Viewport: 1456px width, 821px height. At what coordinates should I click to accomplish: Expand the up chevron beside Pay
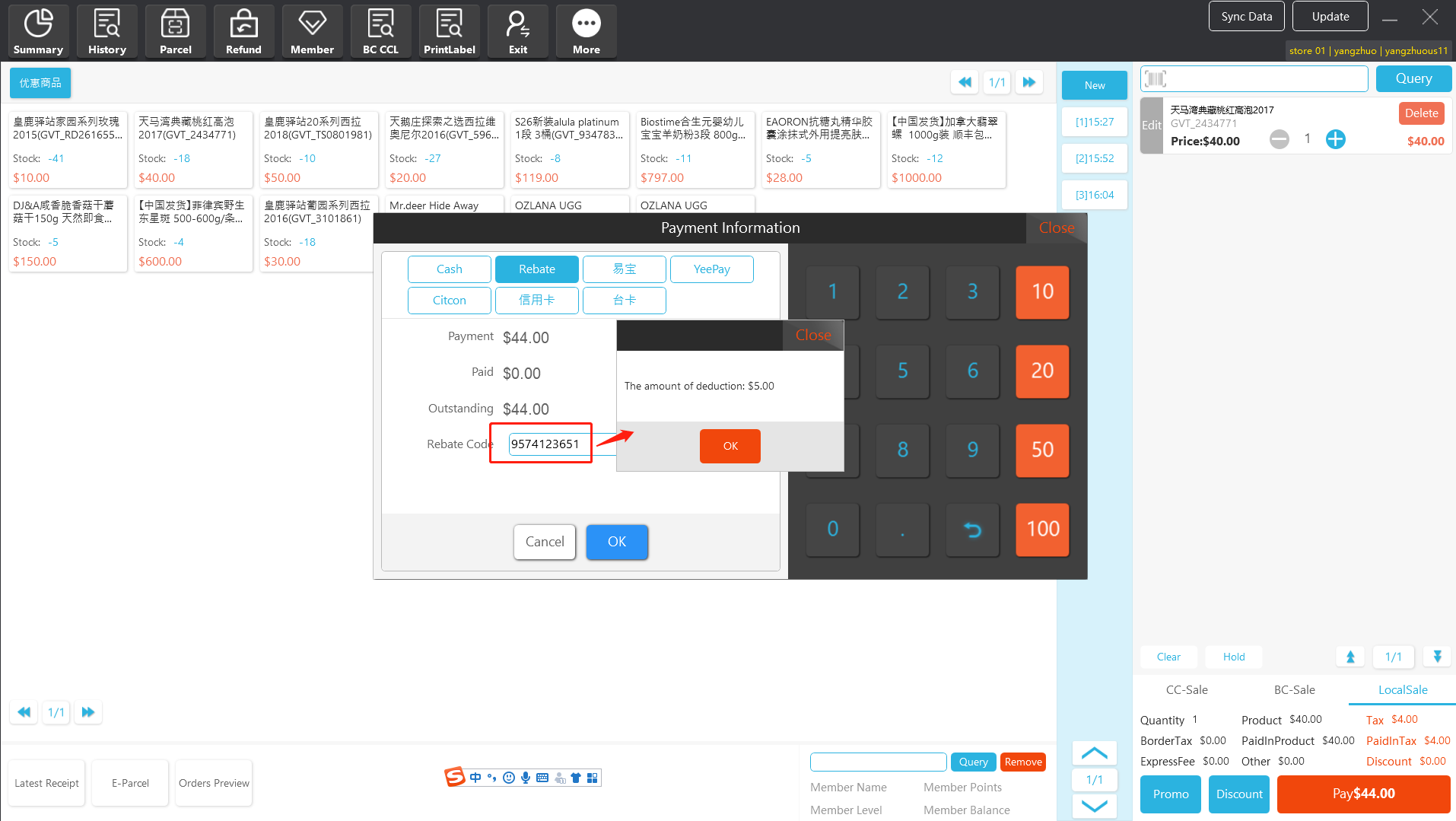(1094, 753)
